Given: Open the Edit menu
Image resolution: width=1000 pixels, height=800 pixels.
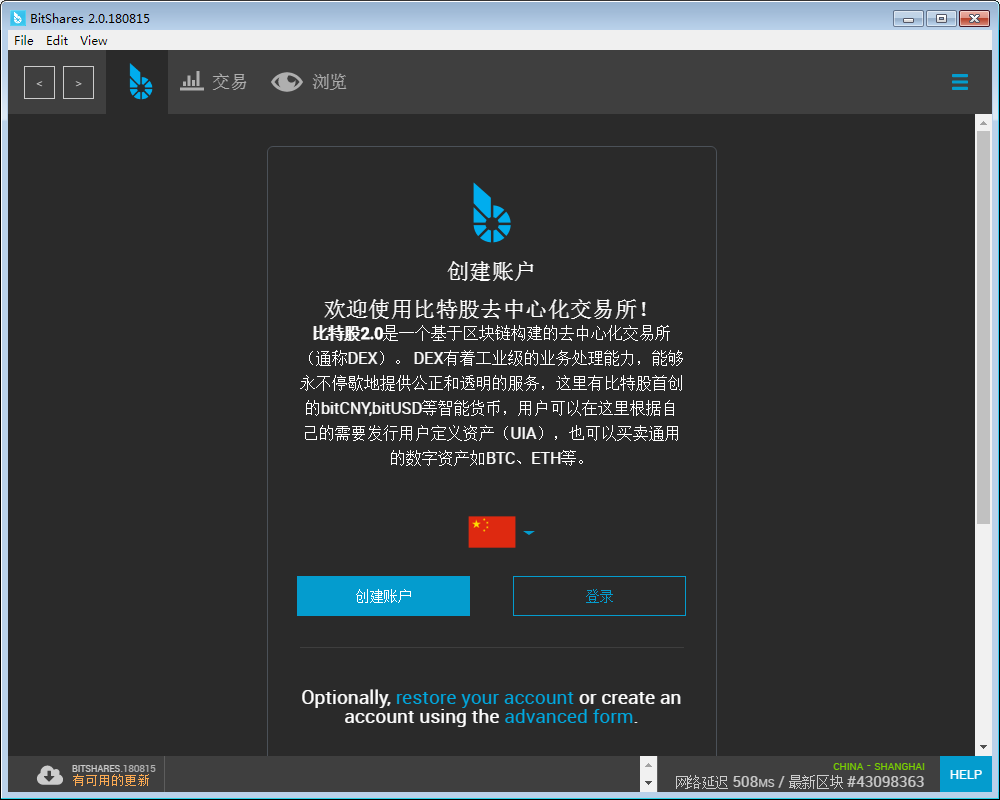Looking at the screenshot, I should click(x=57, y=40).
